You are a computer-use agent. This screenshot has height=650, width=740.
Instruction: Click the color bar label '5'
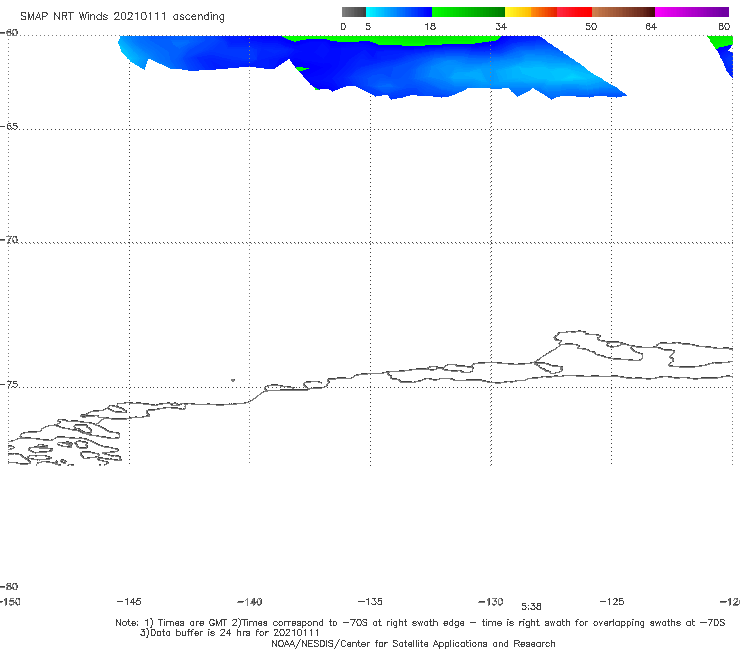coord(368,26)
